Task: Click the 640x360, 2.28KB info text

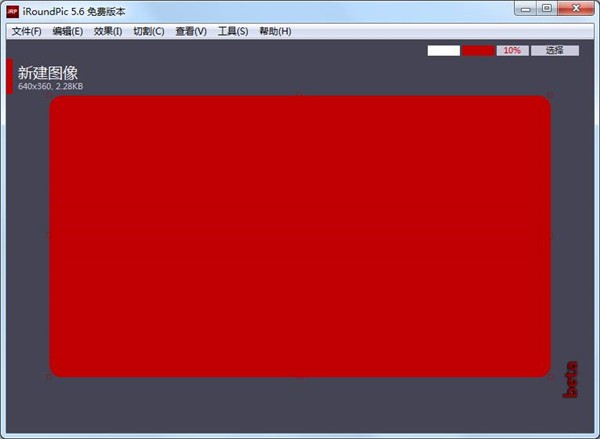Action: [51, 86]
